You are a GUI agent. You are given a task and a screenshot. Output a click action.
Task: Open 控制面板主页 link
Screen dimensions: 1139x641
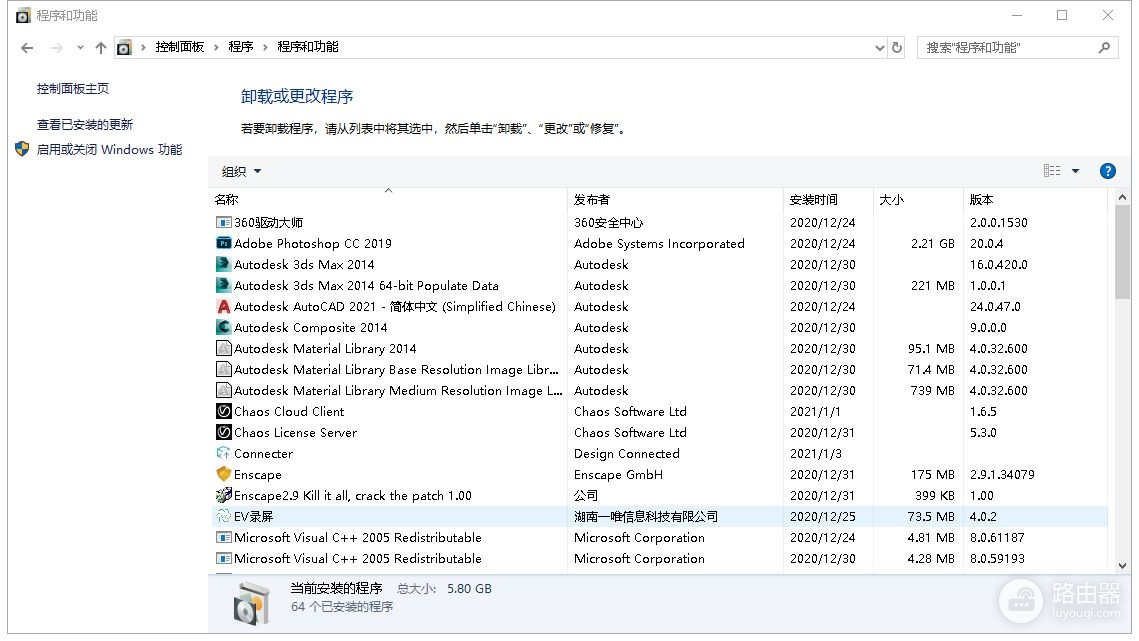pos(73,89)
